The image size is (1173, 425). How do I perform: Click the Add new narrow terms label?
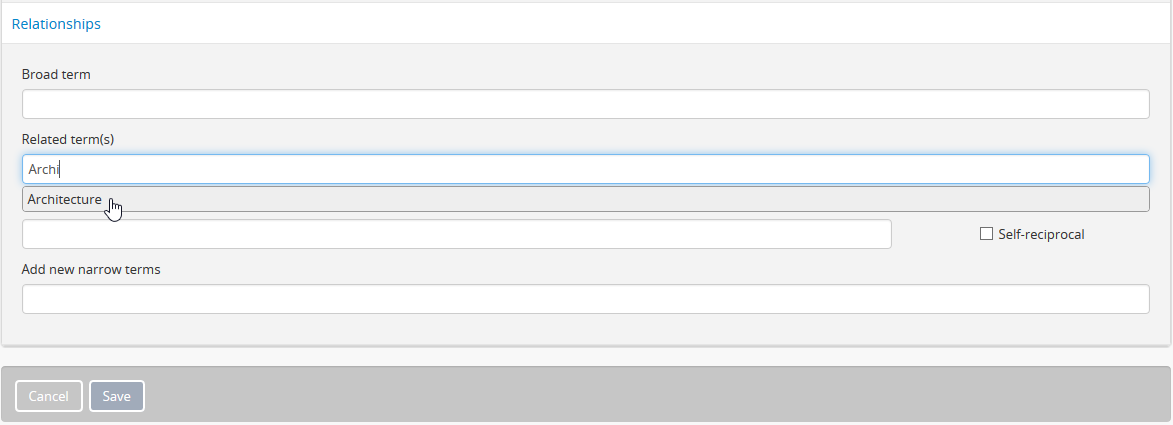click(91, 269)
